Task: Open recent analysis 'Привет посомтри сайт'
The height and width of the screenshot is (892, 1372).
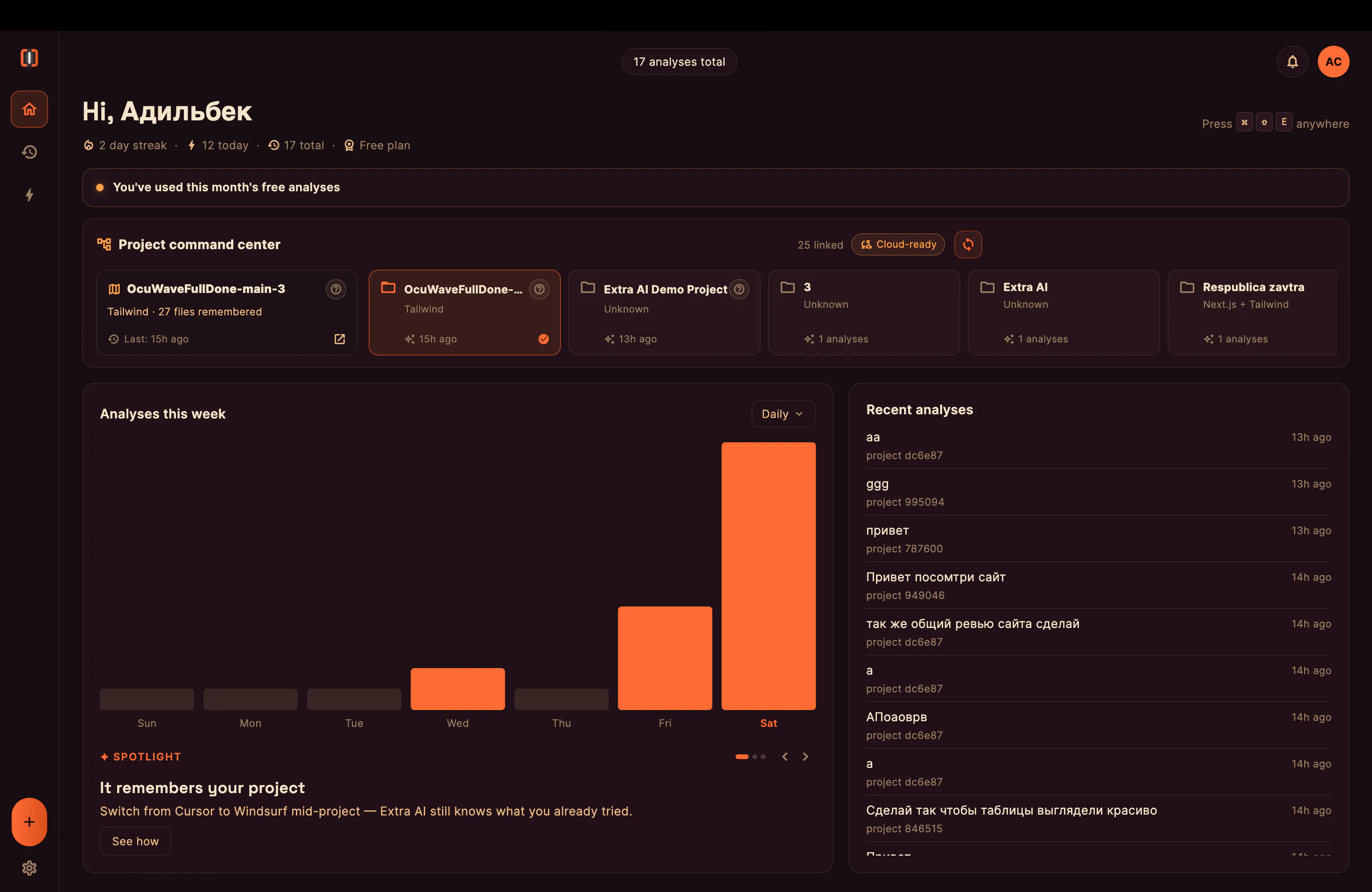Action: click(1099, 585)
